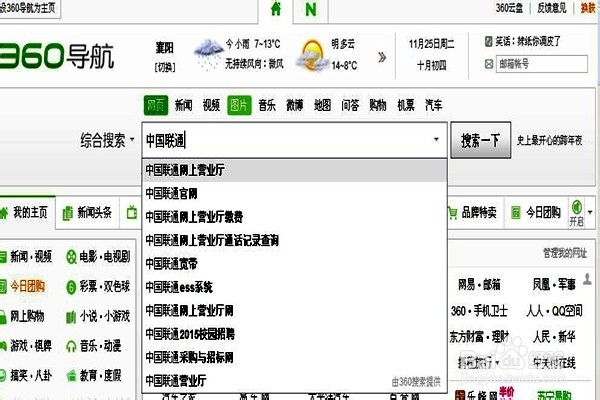Click the graduation icon by 教育·度假

(x=71, y=376)
